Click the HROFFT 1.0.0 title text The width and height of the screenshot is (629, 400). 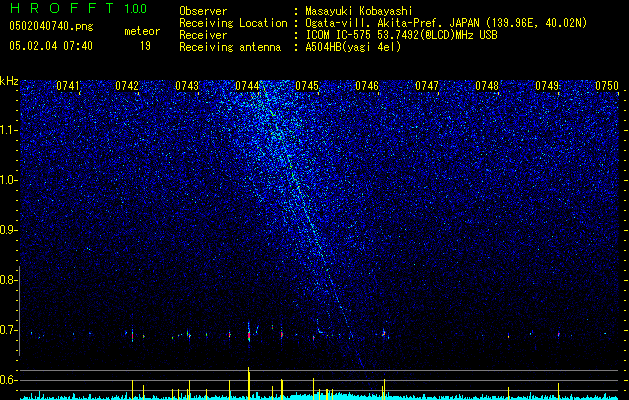(x=78, y=8)
